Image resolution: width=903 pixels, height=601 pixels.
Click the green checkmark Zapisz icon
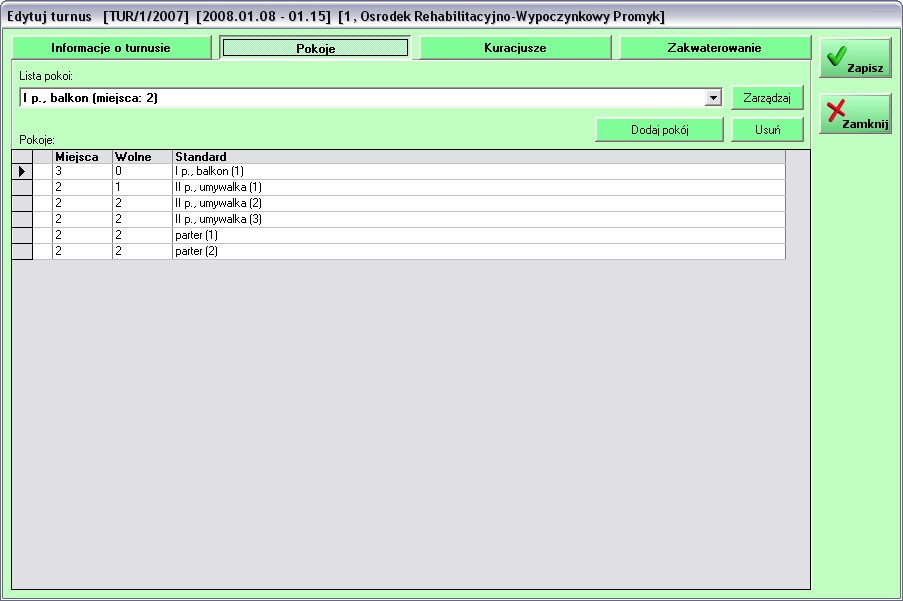[x=836, y=56]
